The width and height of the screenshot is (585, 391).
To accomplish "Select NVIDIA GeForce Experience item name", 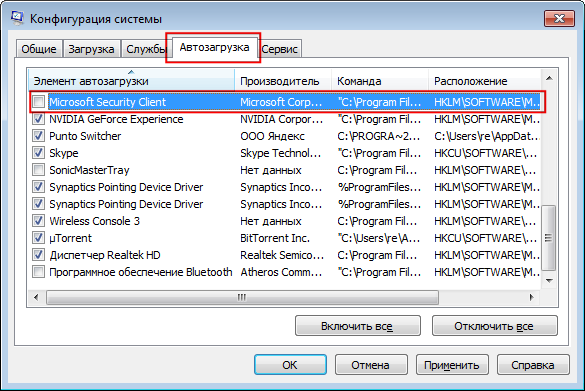I will pos(116,119).
